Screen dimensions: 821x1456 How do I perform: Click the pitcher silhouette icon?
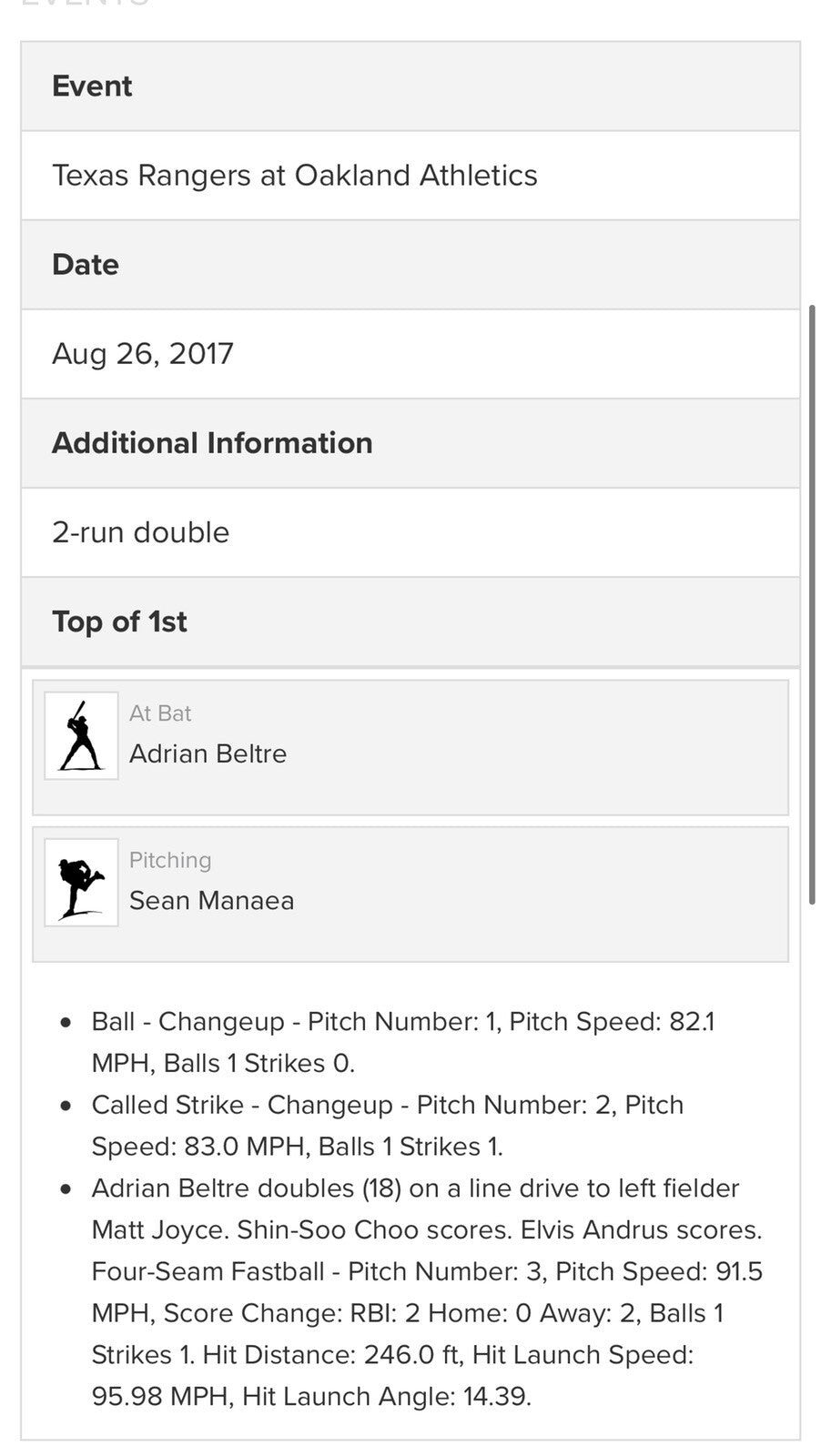click(x=81, y=882)
